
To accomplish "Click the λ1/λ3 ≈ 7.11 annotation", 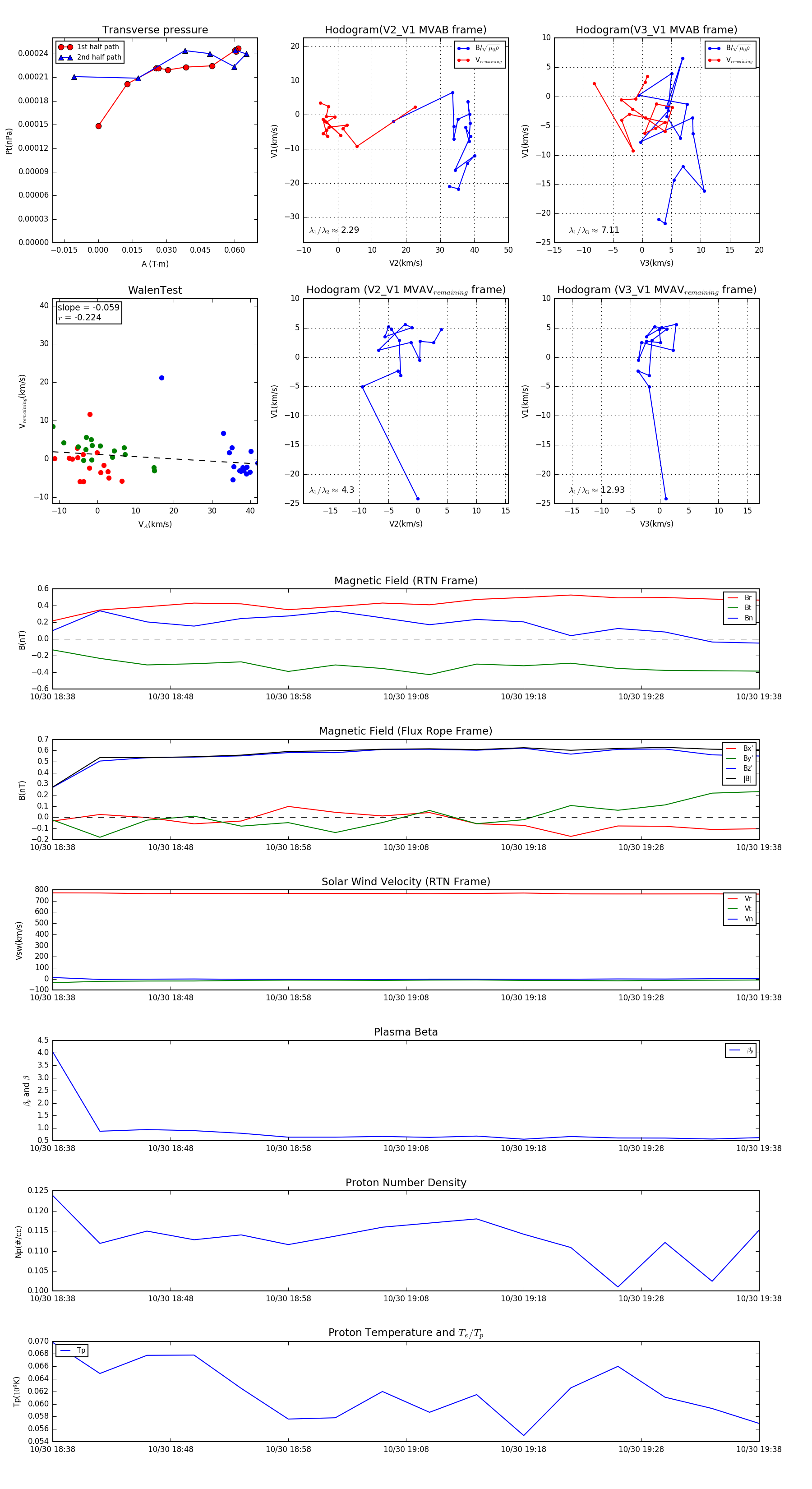I will tap(594, 230).
